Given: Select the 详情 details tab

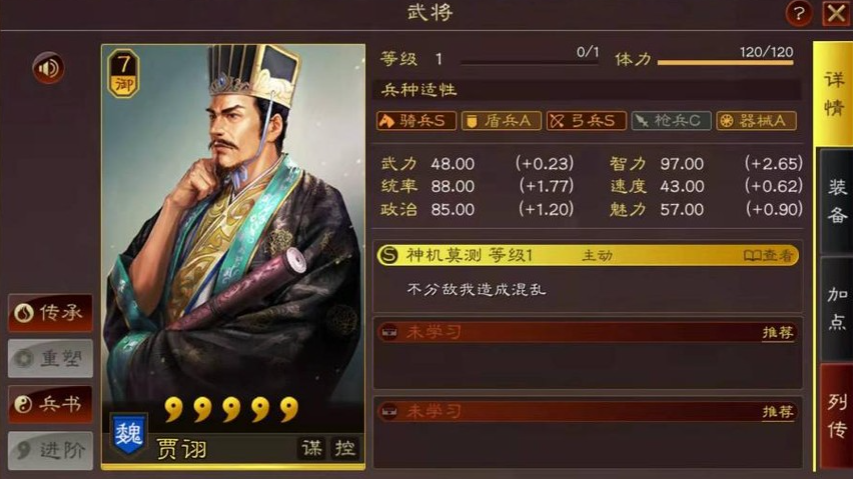Looking at the screenshot, I should pos(833,94).
